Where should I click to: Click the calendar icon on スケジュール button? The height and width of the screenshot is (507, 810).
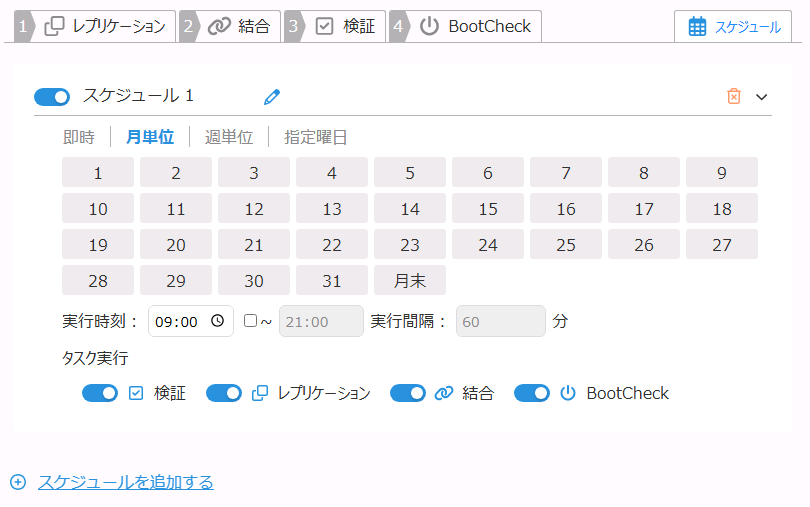pos(698,27)
